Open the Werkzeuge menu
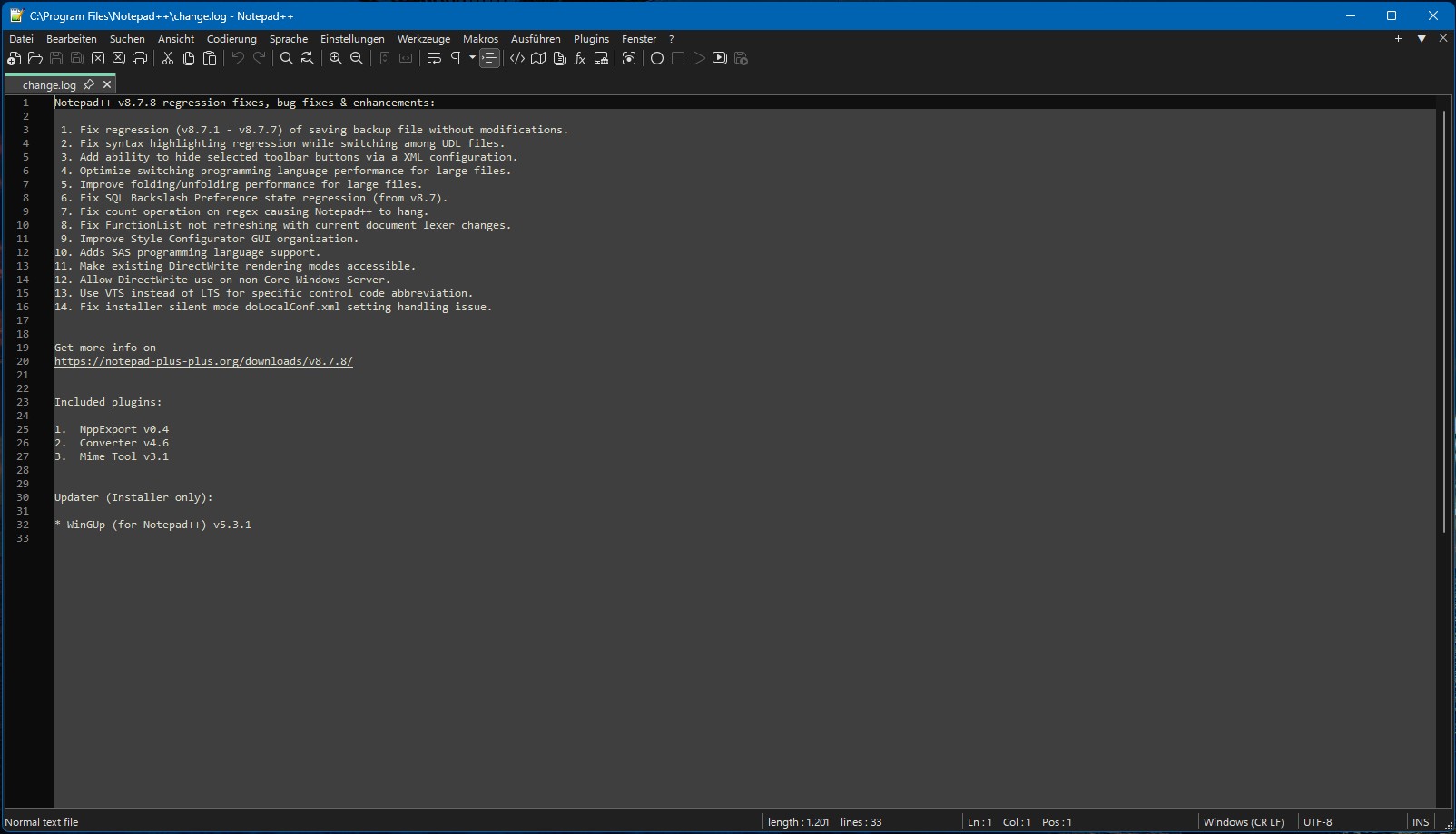This screenshot has height=834, width=1456. click(424, 39)
